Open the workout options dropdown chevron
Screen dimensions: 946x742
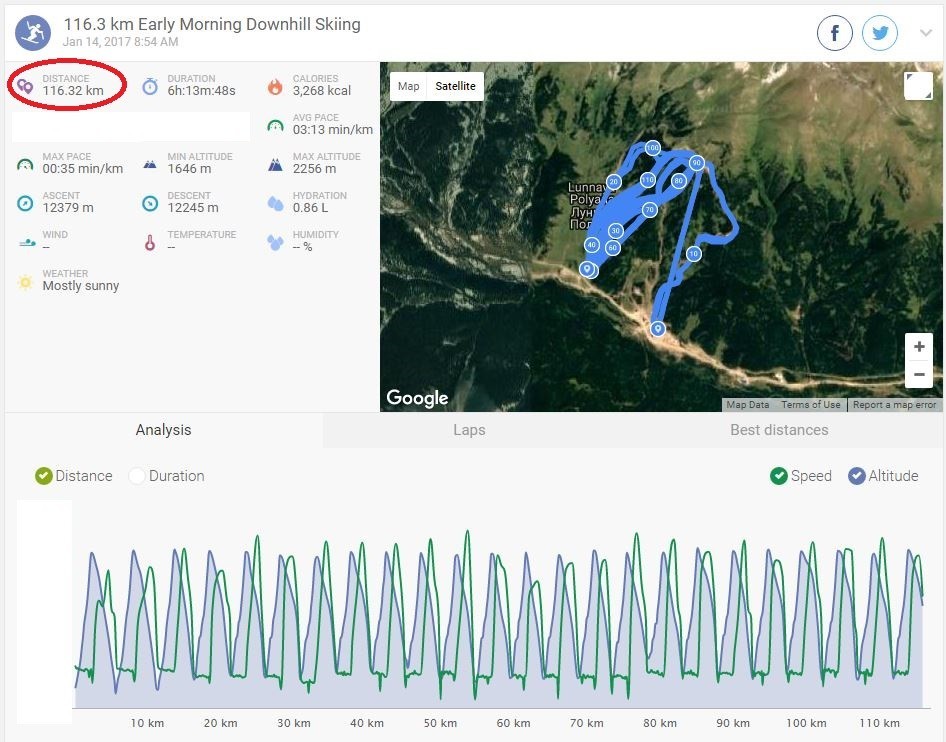[926, 34]
